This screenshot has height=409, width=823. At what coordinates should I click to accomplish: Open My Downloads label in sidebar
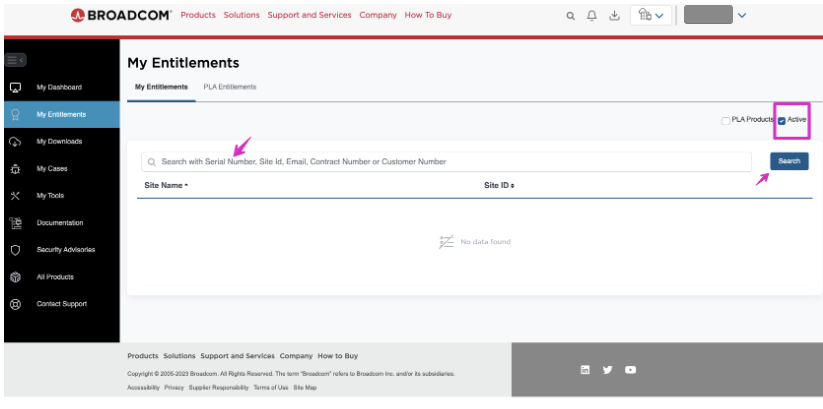(59, 142)
